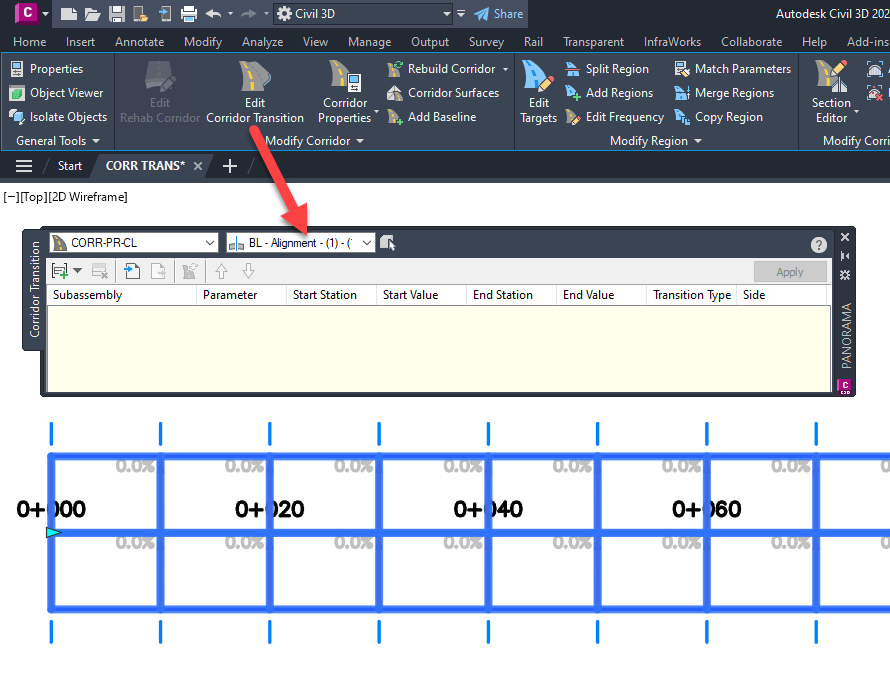This screenshot has height=682, width=890.
Task: Click the Add Baseline tool
Action: [432, 117]
